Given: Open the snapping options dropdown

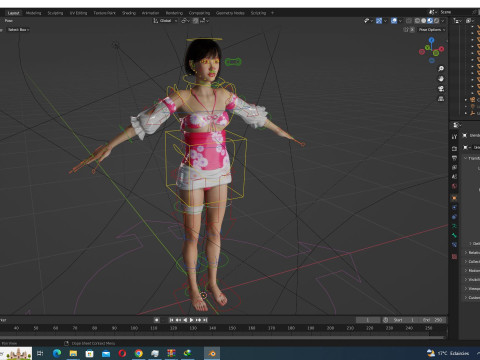Looking at the screenshot, I should [x=204, y=21].
